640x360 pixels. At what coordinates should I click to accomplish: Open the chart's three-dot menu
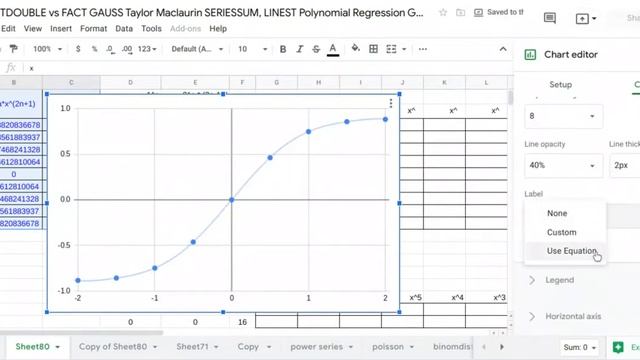(x=391, y=103)
